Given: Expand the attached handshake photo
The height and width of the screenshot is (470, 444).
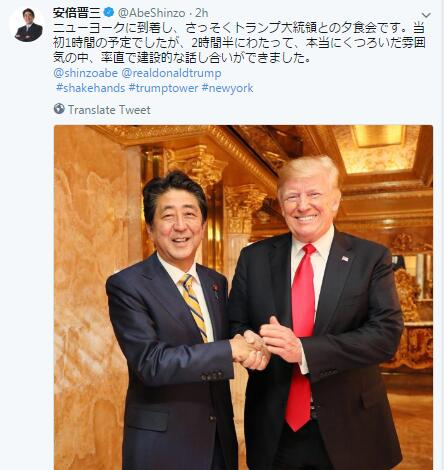Looking at the screenshot, I should tap(243, 297).
